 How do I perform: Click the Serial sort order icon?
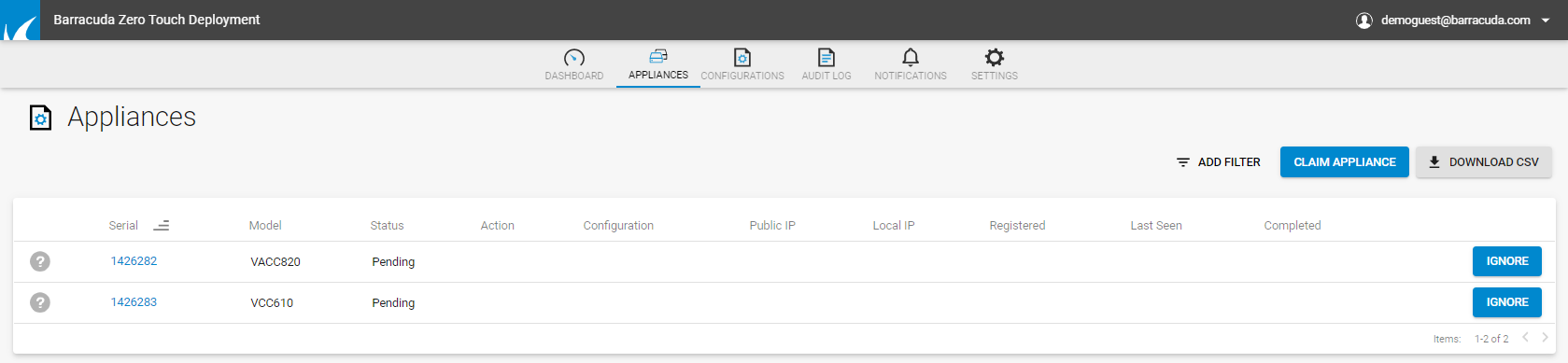(162, 226)
